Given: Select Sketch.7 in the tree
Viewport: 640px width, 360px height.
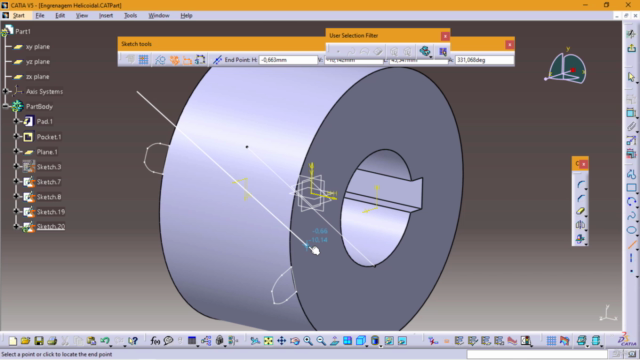Looking at the screenshot, I should point(49,182).
